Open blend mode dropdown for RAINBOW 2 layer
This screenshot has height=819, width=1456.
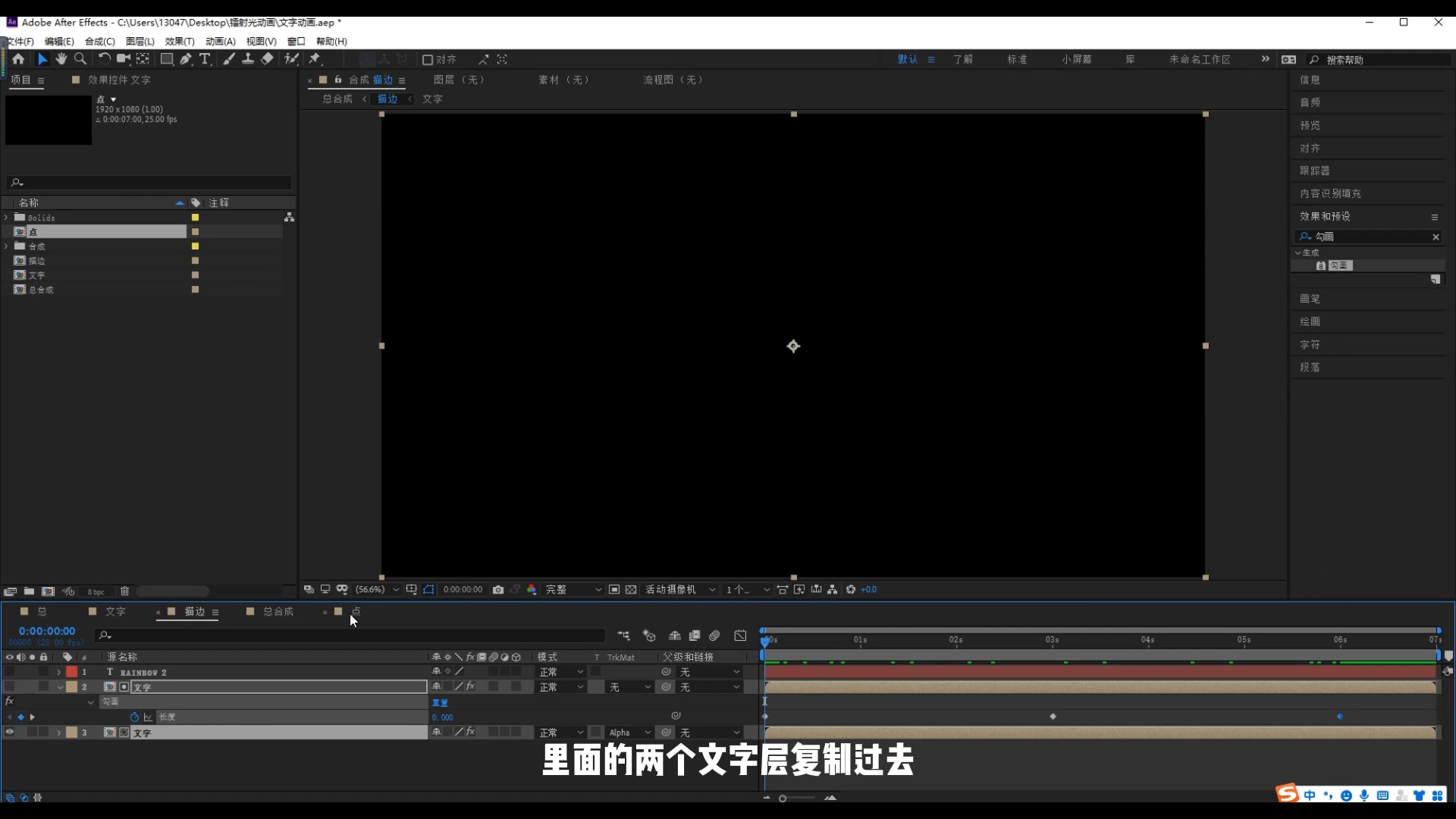561,672
